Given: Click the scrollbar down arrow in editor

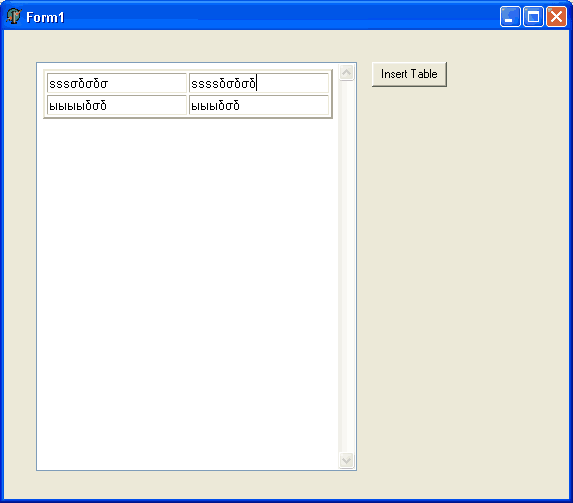Looking at the screenshot, I should coord(346,460).
